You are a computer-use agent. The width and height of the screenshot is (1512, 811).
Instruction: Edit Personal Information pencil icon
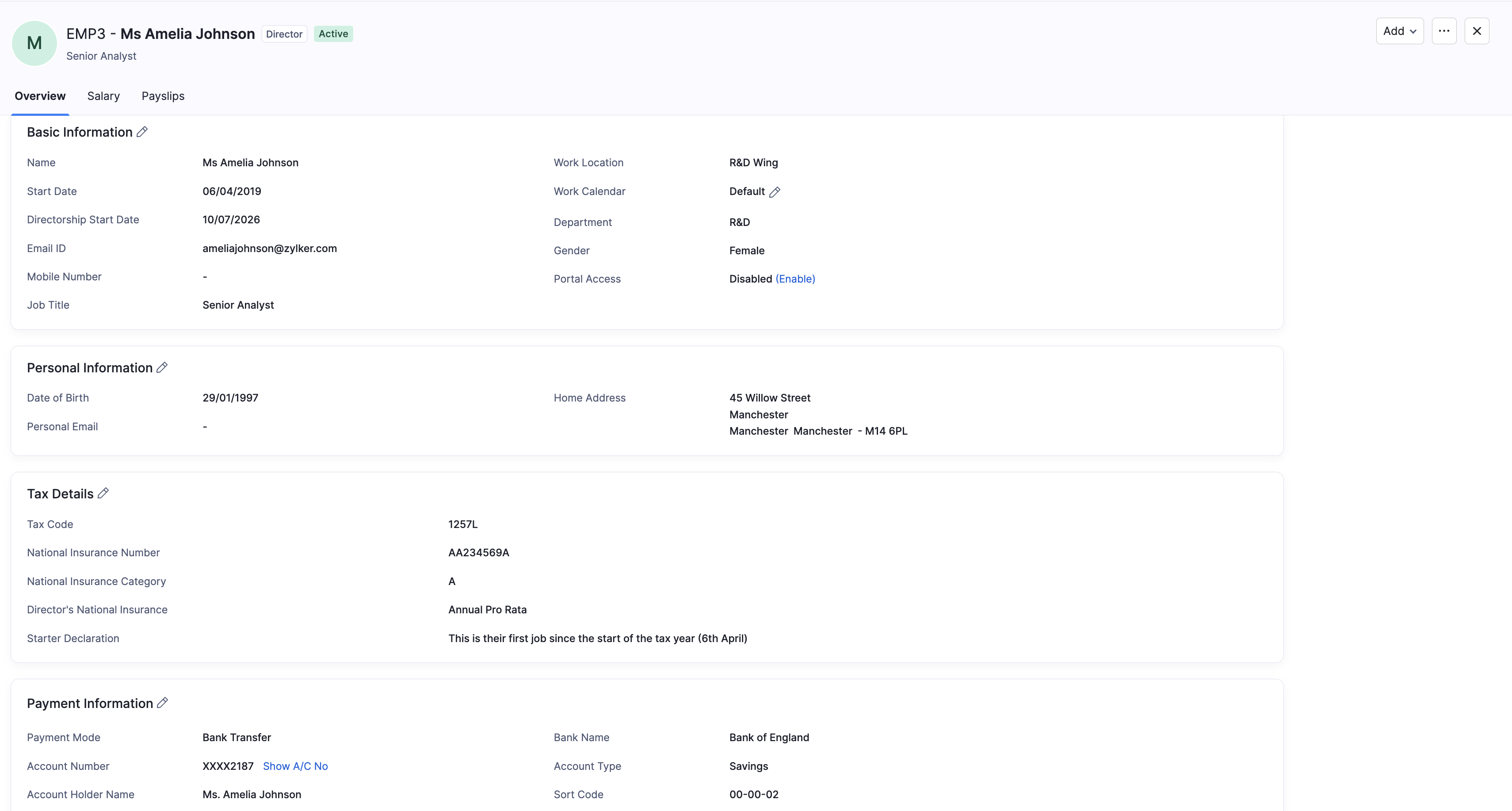162,367
